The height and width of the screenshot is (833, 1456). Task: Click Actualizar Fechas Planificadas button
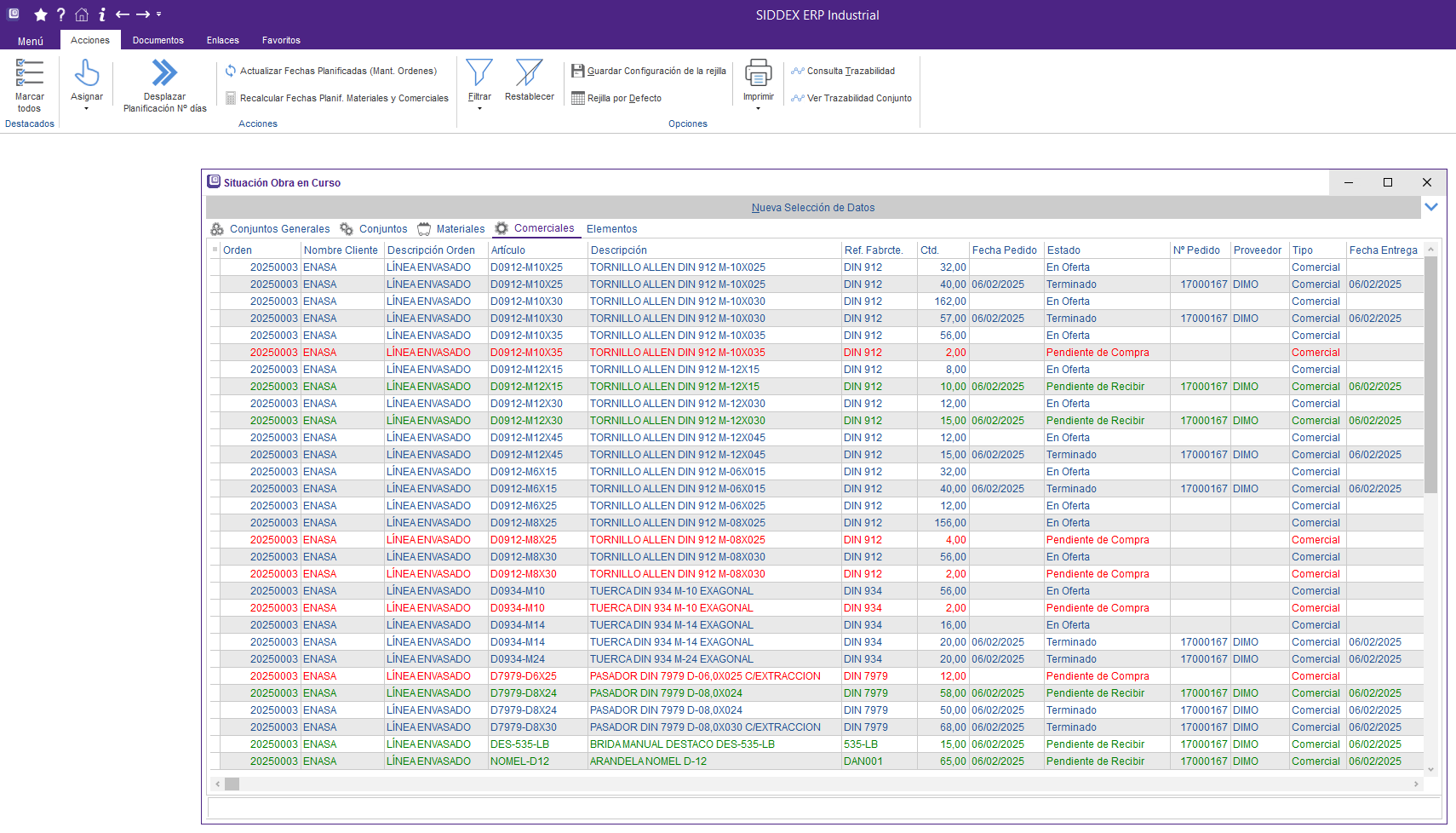[x=331, y=72]
